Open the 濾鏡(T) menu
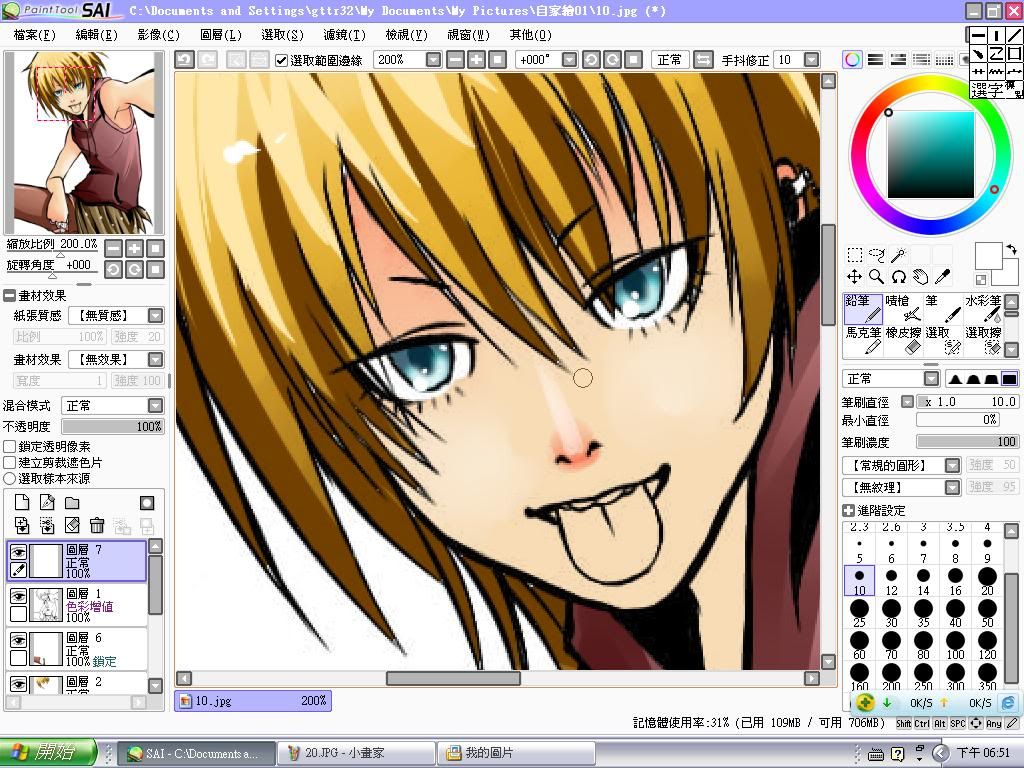This screenshot has height=768, width=1024. click(x=345, y=35)
